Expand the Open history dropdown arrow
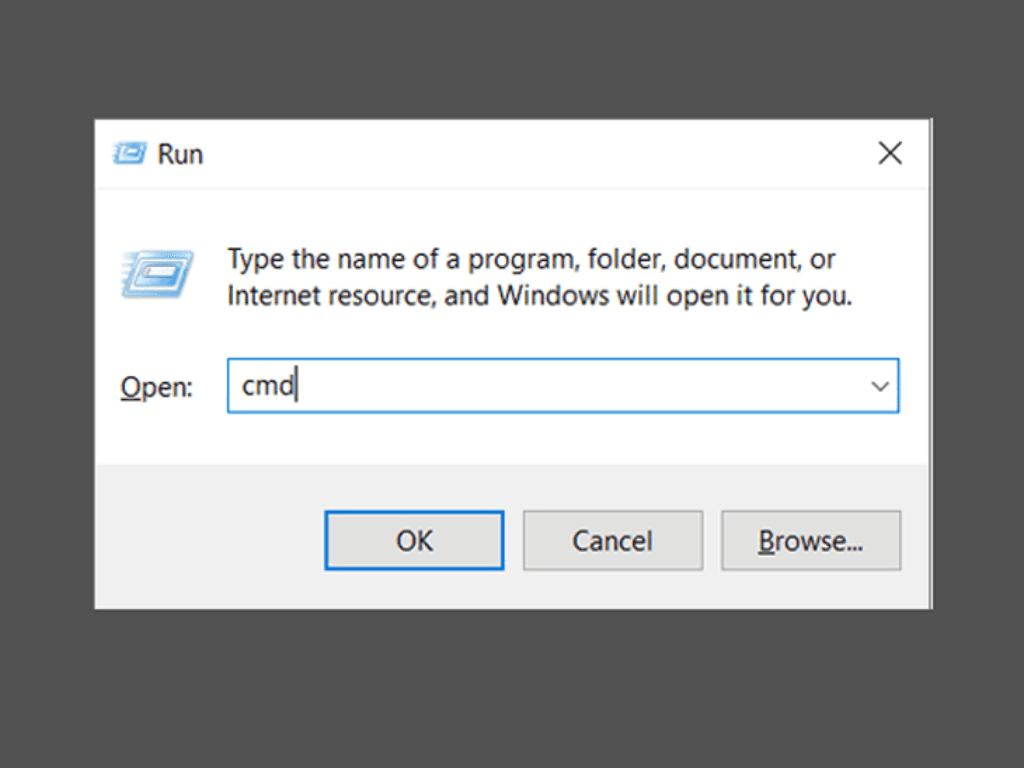This screenshot has height=768, width=1024. click(880, 386)
